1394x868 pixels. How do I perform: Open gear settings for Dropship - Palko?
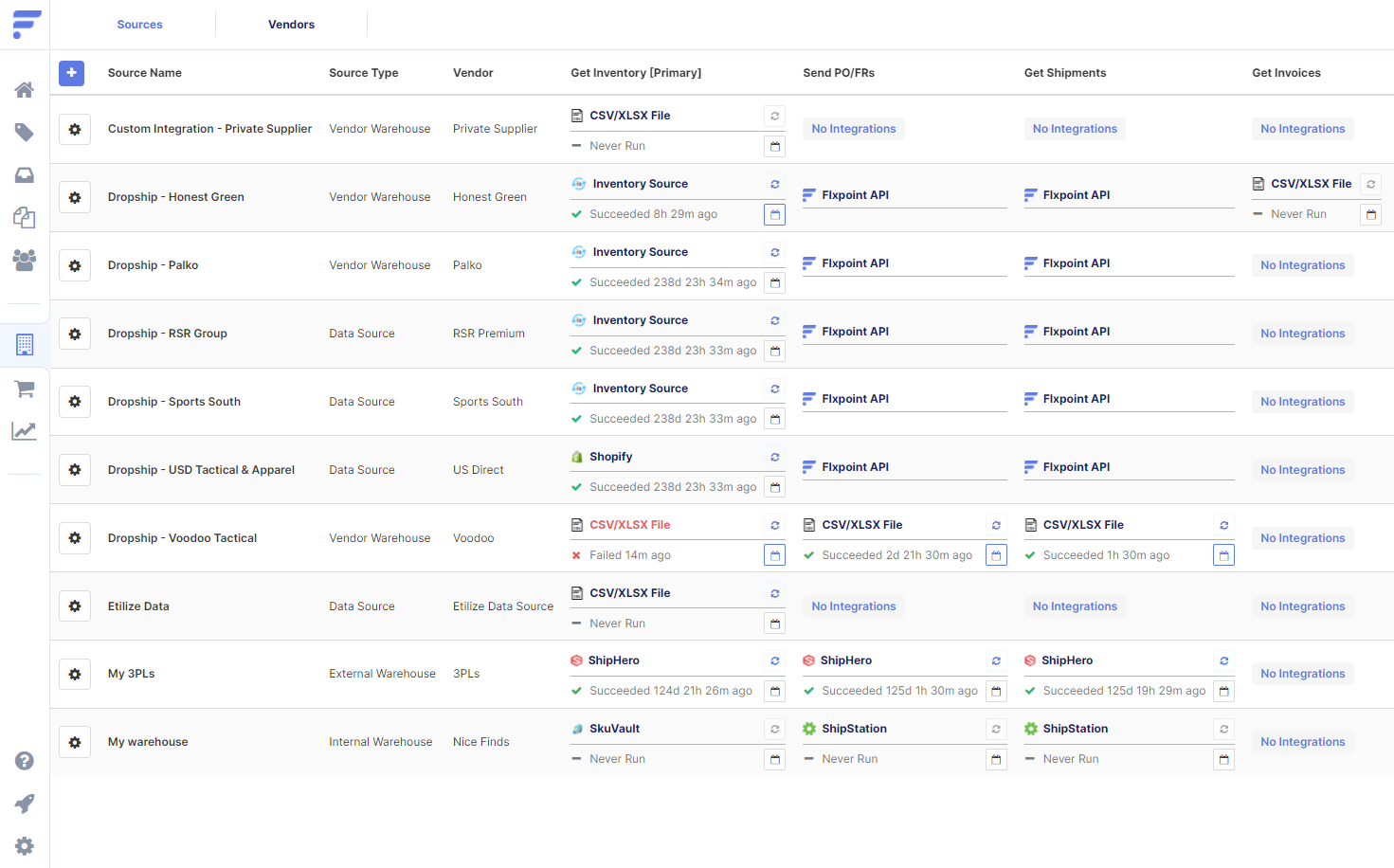pos(75,265)
